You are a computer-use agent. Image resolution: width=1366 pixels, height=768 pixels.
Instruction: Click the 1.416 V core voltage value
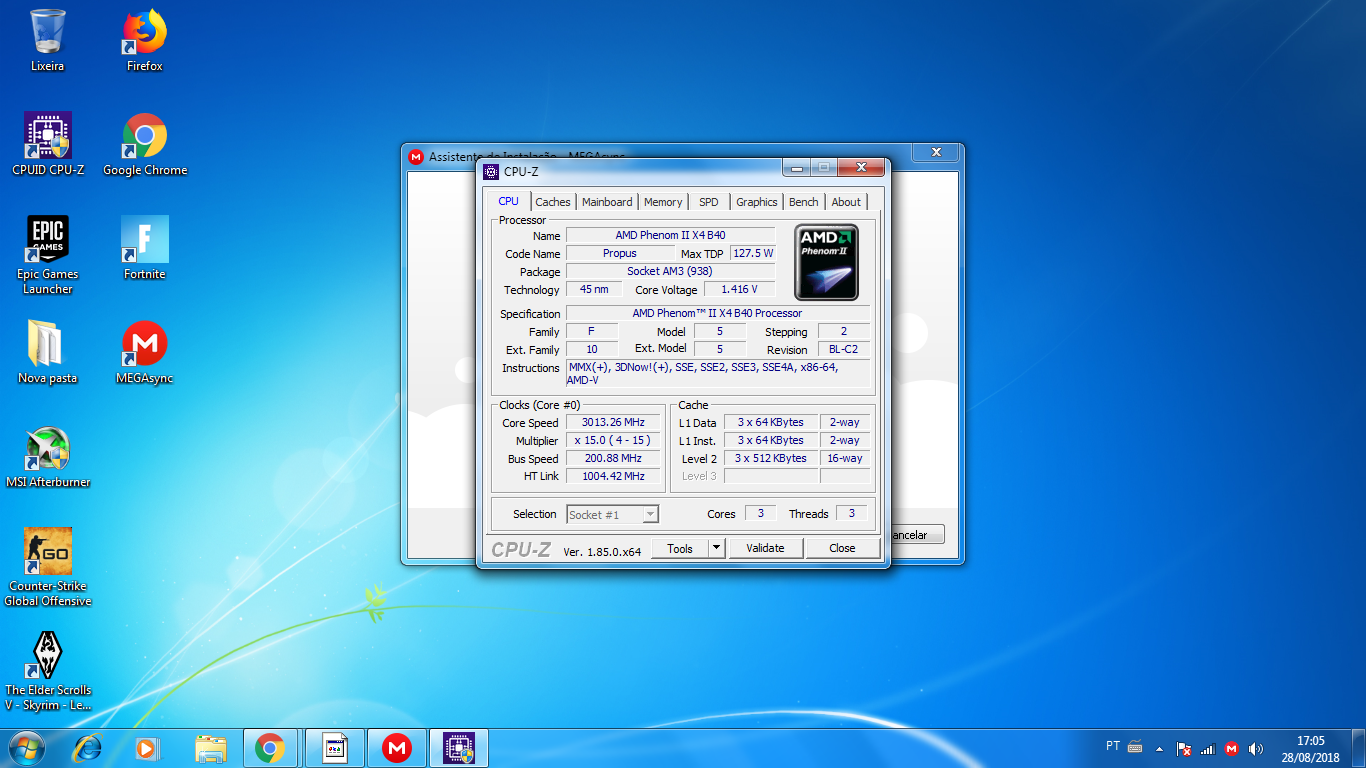(739, 289)
